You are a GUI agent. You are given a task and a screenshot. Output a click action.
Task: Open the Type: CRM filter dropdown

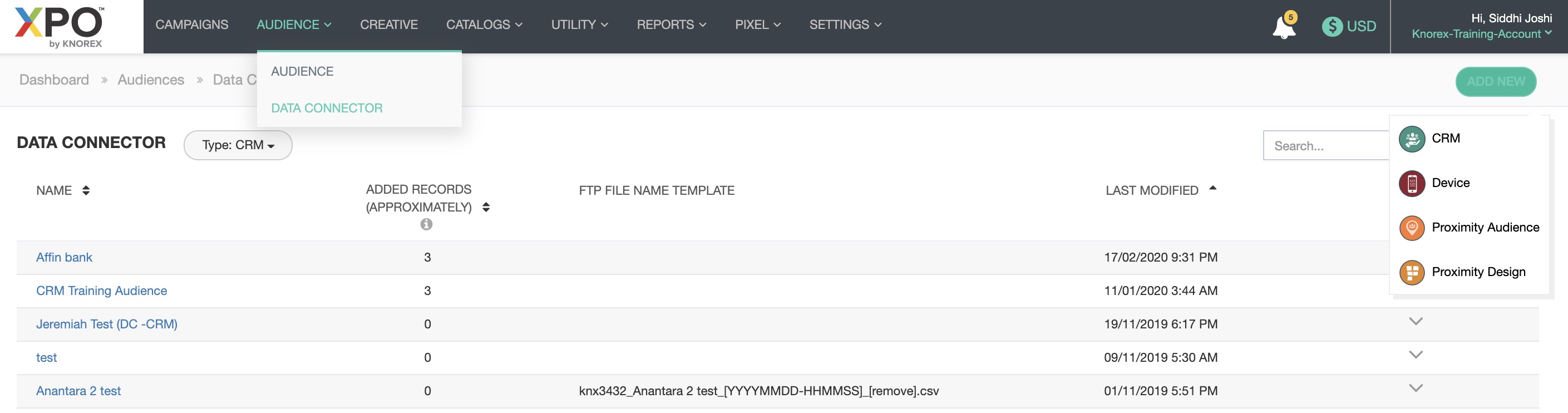[x=238, y=146]
